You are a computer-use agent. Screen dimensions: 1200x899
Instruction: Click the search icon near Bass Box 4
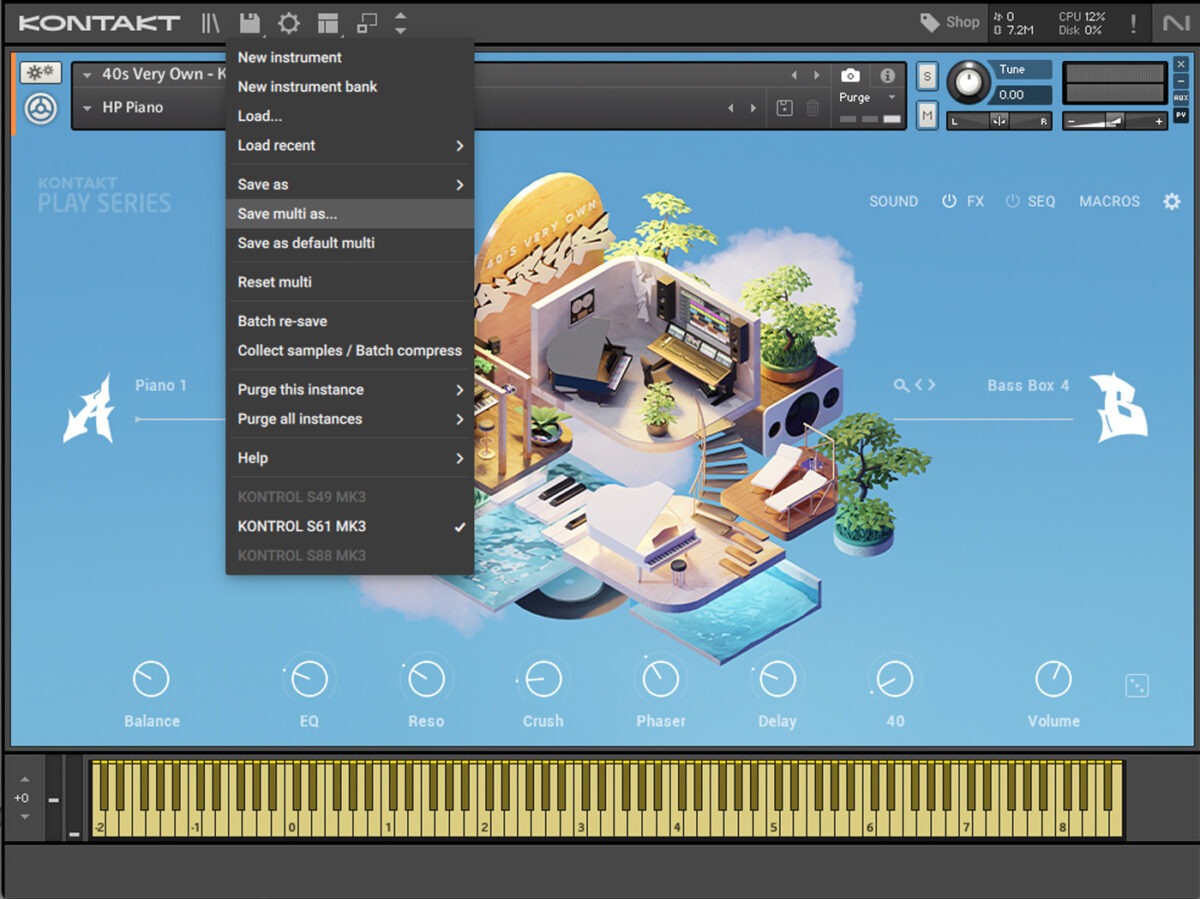tap(901, 385)
